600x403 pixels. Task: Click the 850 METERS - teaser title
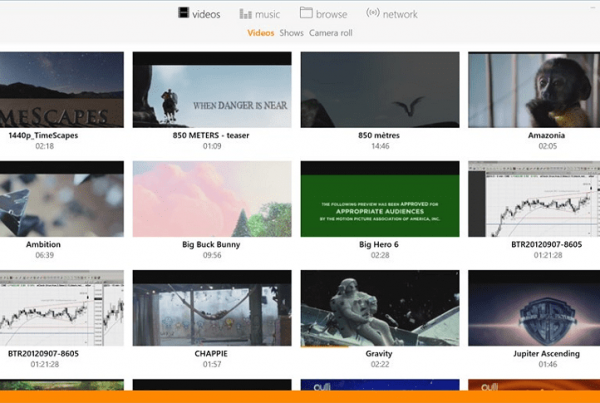211,135
